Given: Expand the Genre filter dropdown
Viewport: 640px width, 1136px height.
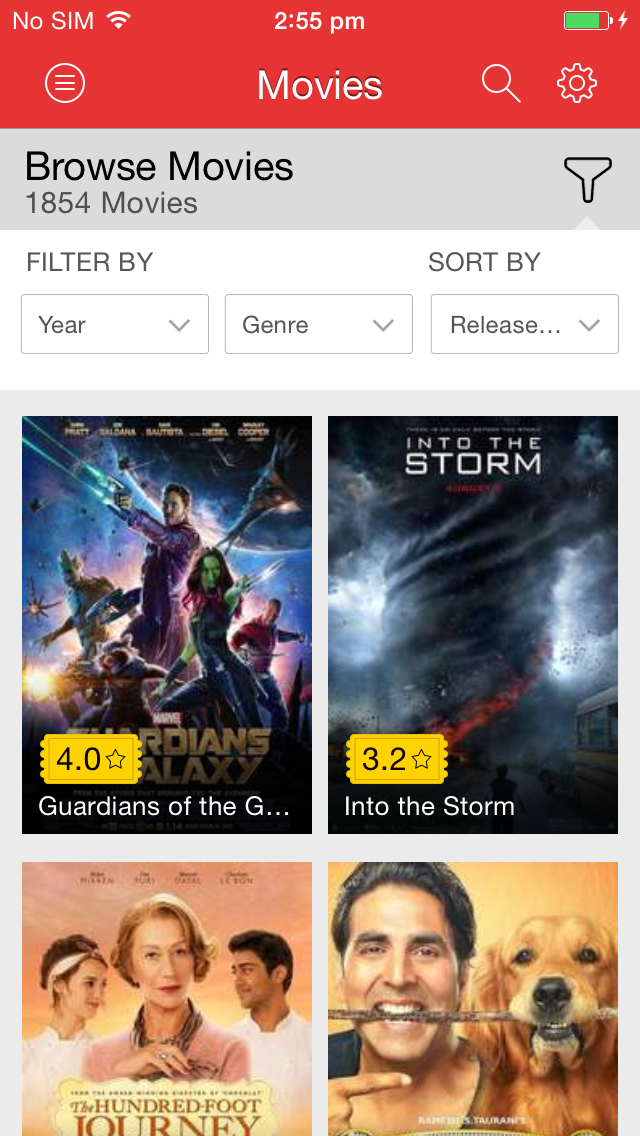Looking at the screenshot, I should pos(318,324).
